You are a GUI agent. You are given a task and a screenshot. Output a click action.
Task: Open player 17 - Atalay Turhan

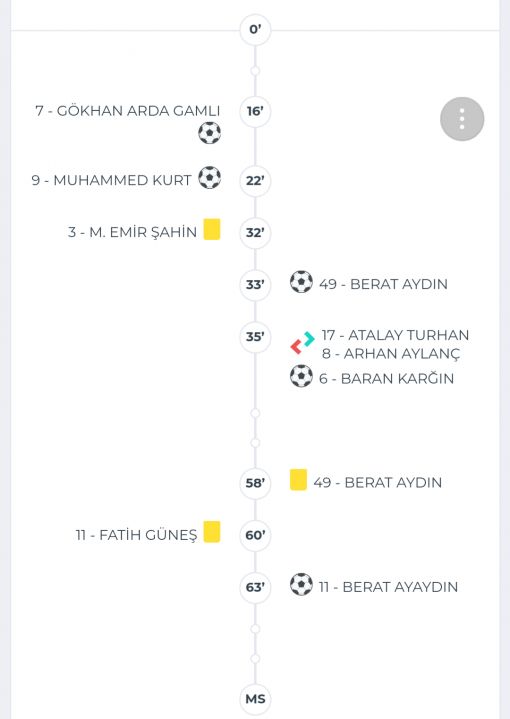(395, 335)
